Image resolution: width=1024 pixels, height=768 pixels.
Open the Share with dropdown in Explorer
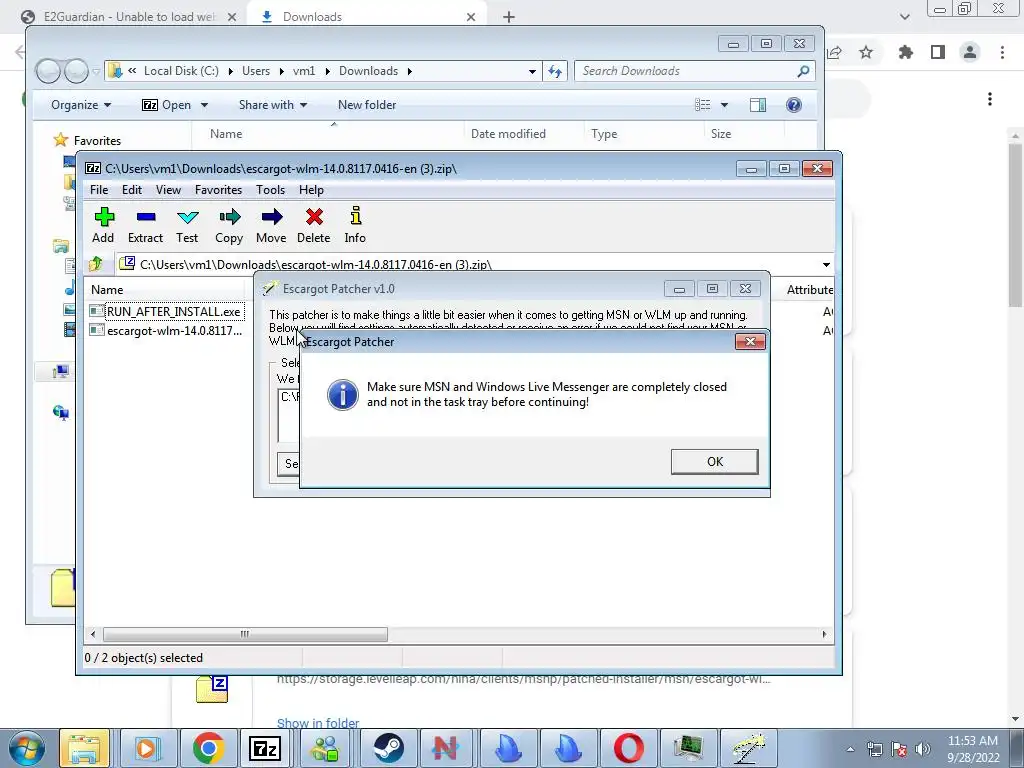point(273,105)
